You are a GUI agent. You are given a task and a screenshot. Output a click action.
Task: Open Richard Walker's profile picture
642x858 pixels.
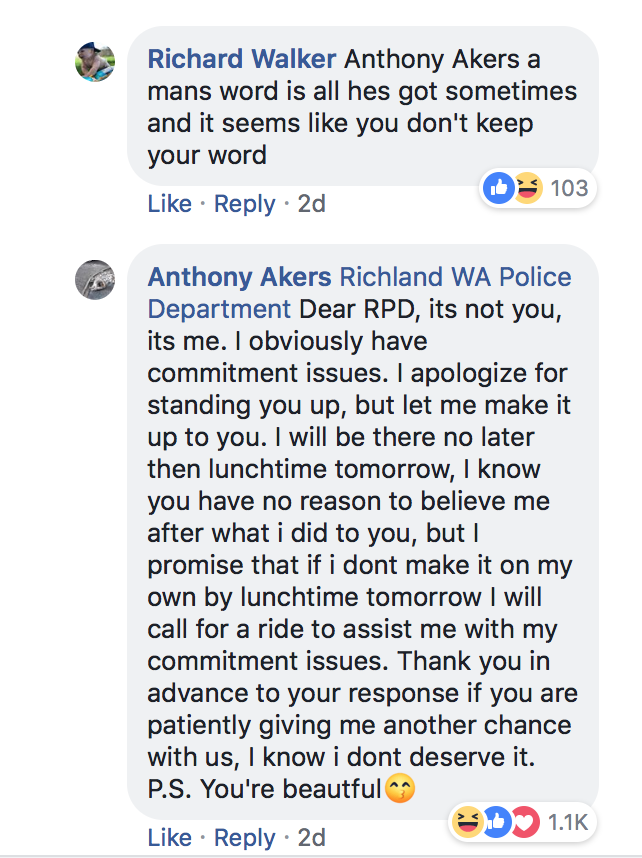[95, 62]
